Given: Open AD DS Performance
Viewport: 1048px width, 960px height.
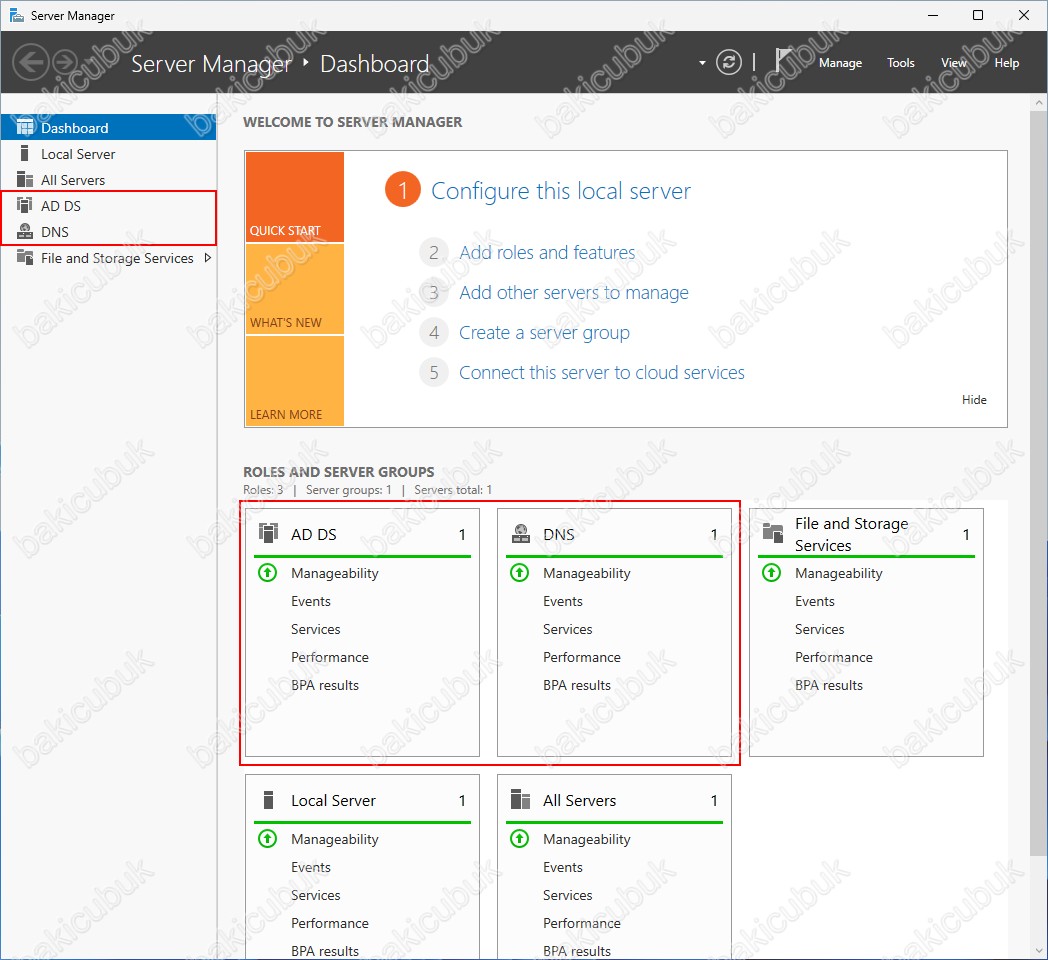Looking at the screenshot, I should (x=330, y=657).
